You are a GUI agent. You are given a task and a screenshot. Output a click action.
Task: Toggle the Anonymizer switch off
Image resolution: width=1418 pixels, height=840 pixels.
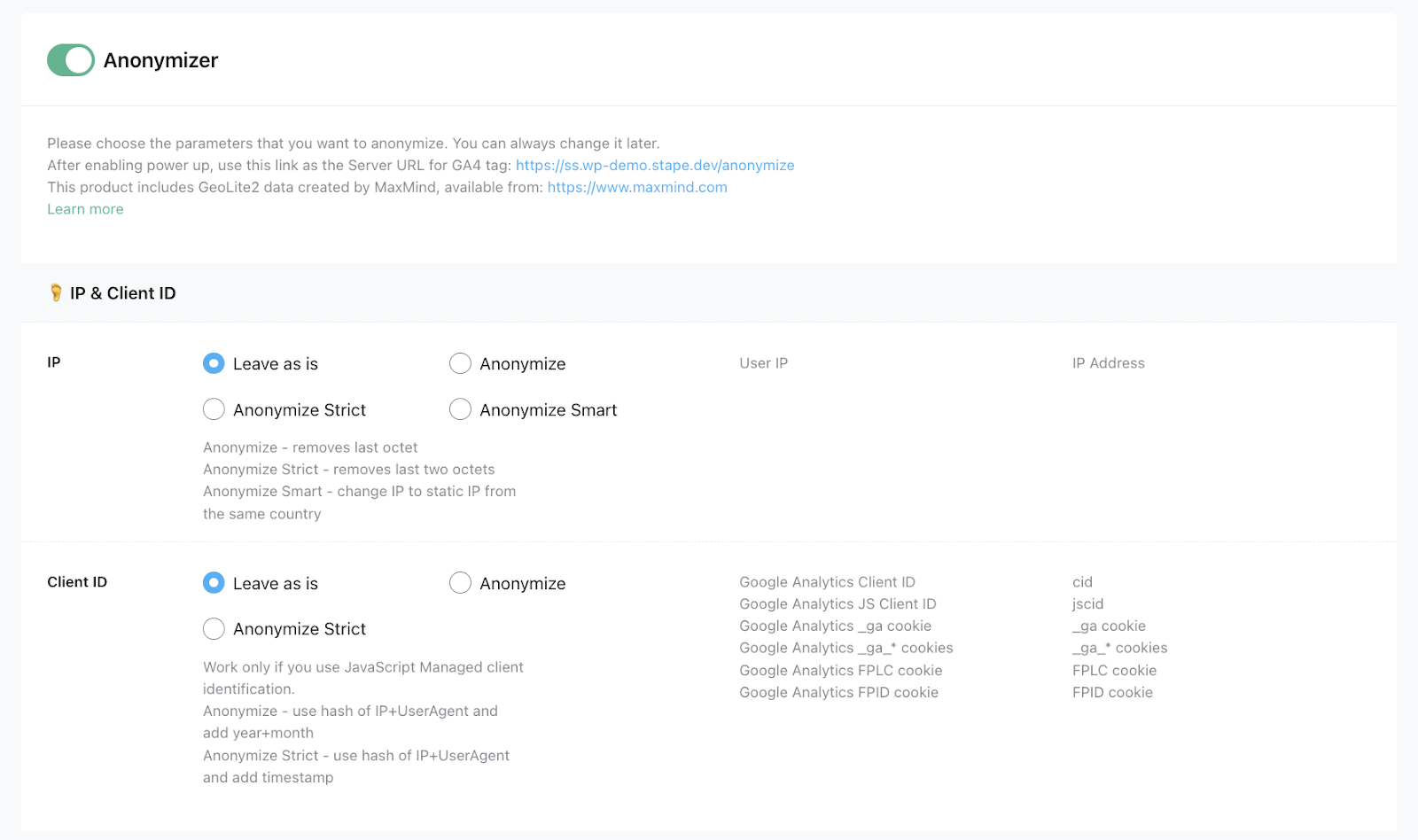click(x=71, y=60)
